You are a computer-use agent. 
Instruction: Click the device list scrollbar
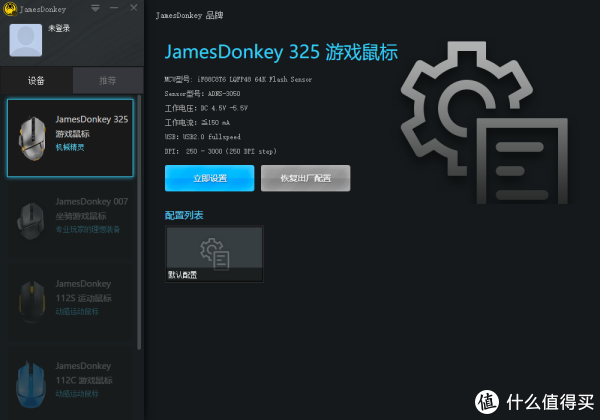tap(139, 223)
